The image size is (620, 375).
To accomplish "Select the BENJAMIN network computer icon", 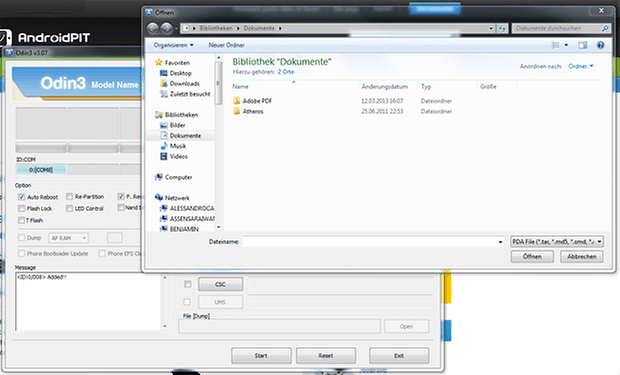I will [164, 229].
